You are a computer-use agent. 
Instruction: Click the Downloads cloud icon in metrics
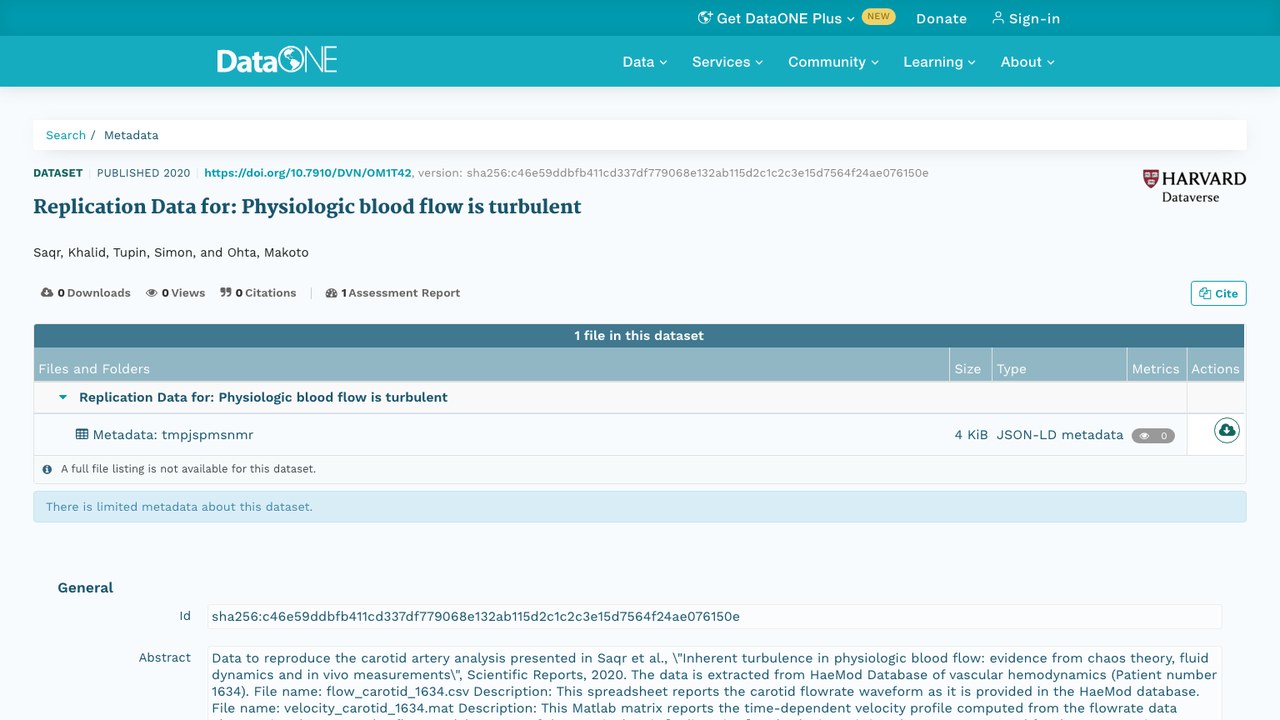(47, 293)
